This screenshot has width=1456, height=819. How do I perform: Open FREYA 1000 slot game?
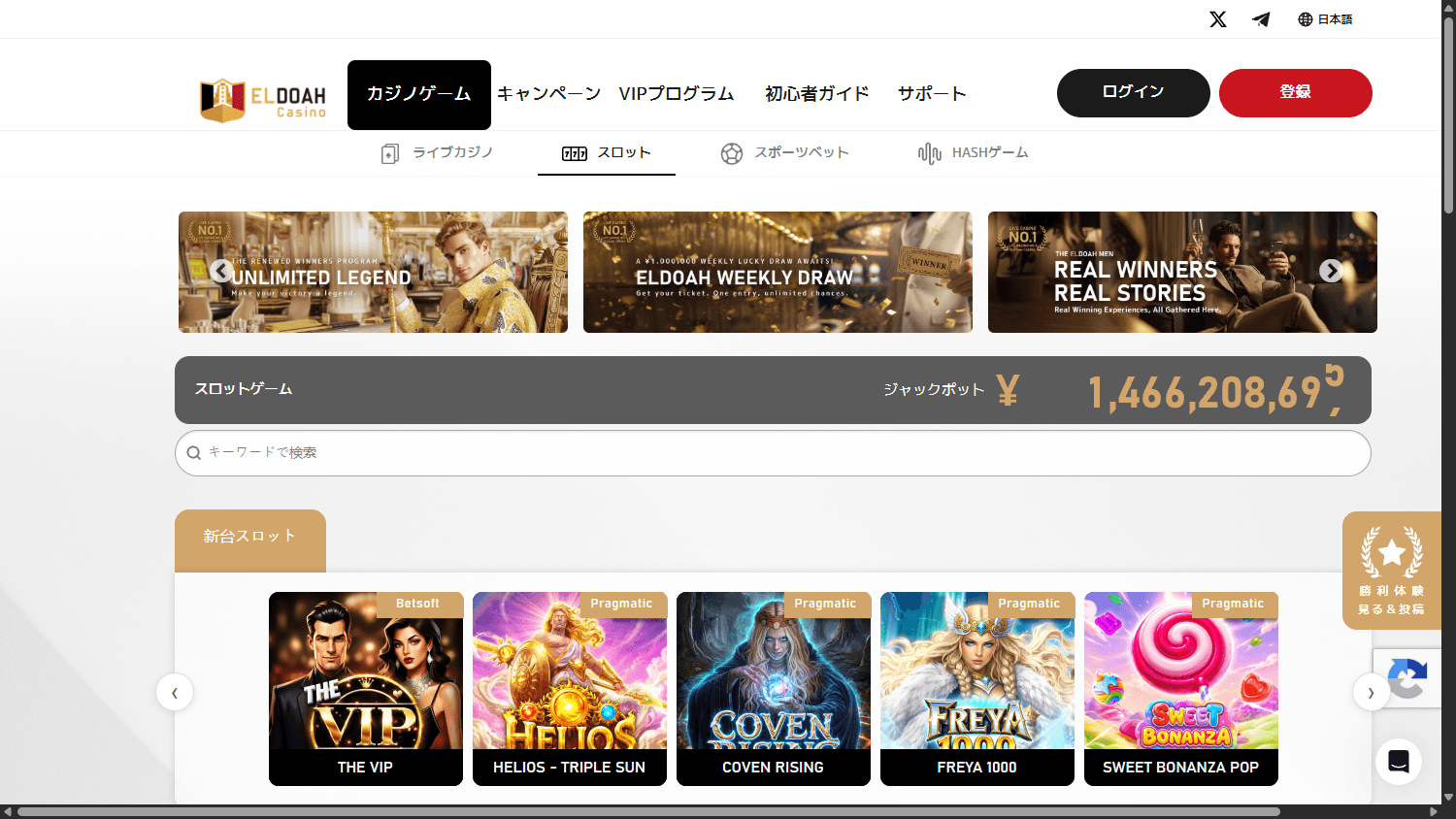[x=977, y=689]
